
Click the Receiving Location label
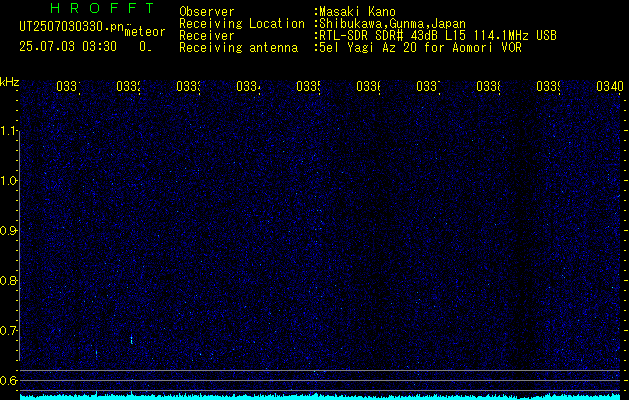[242, 24]
